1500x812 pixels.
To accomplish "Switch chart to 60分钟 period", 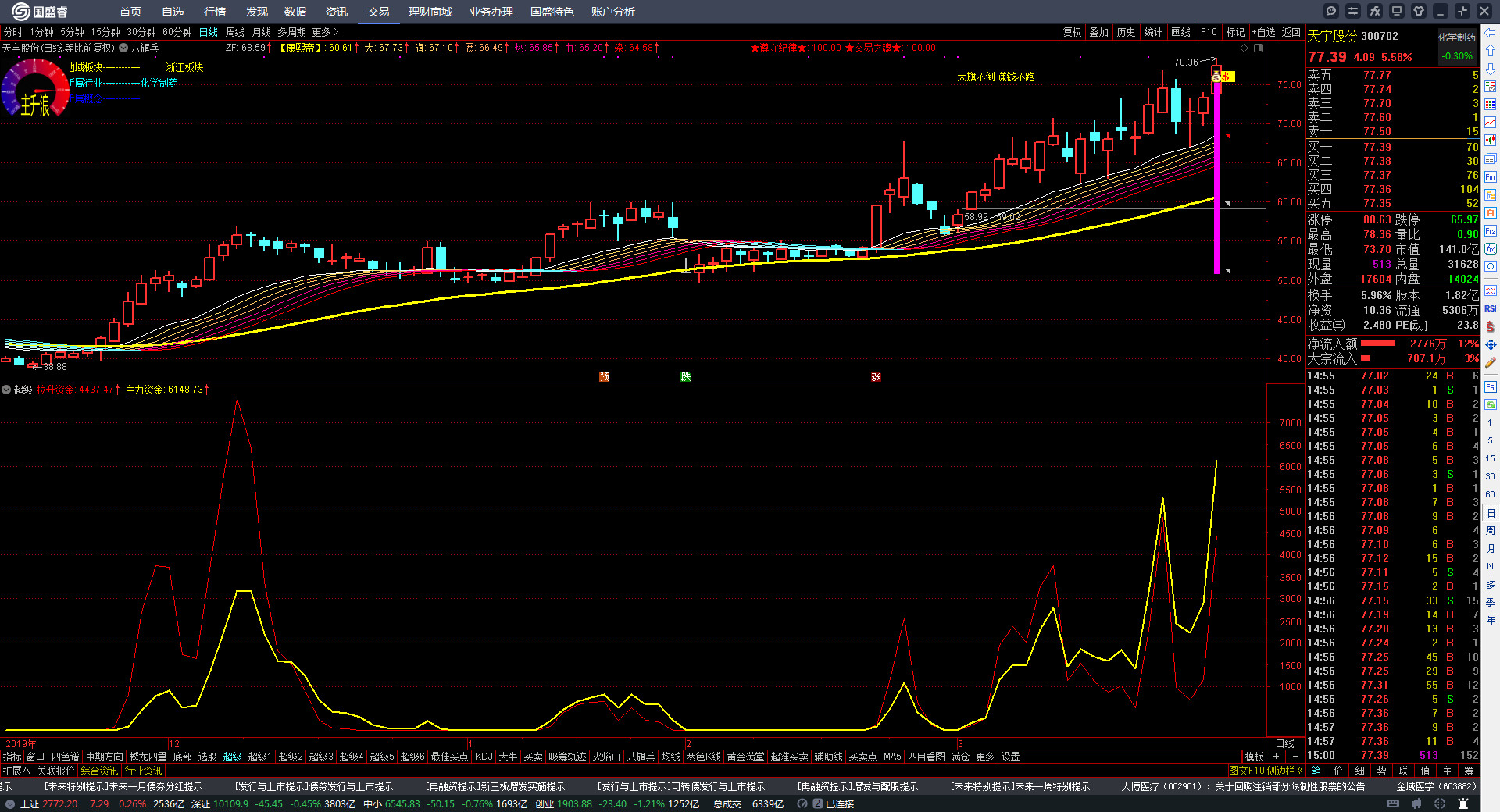I will 177,32.
